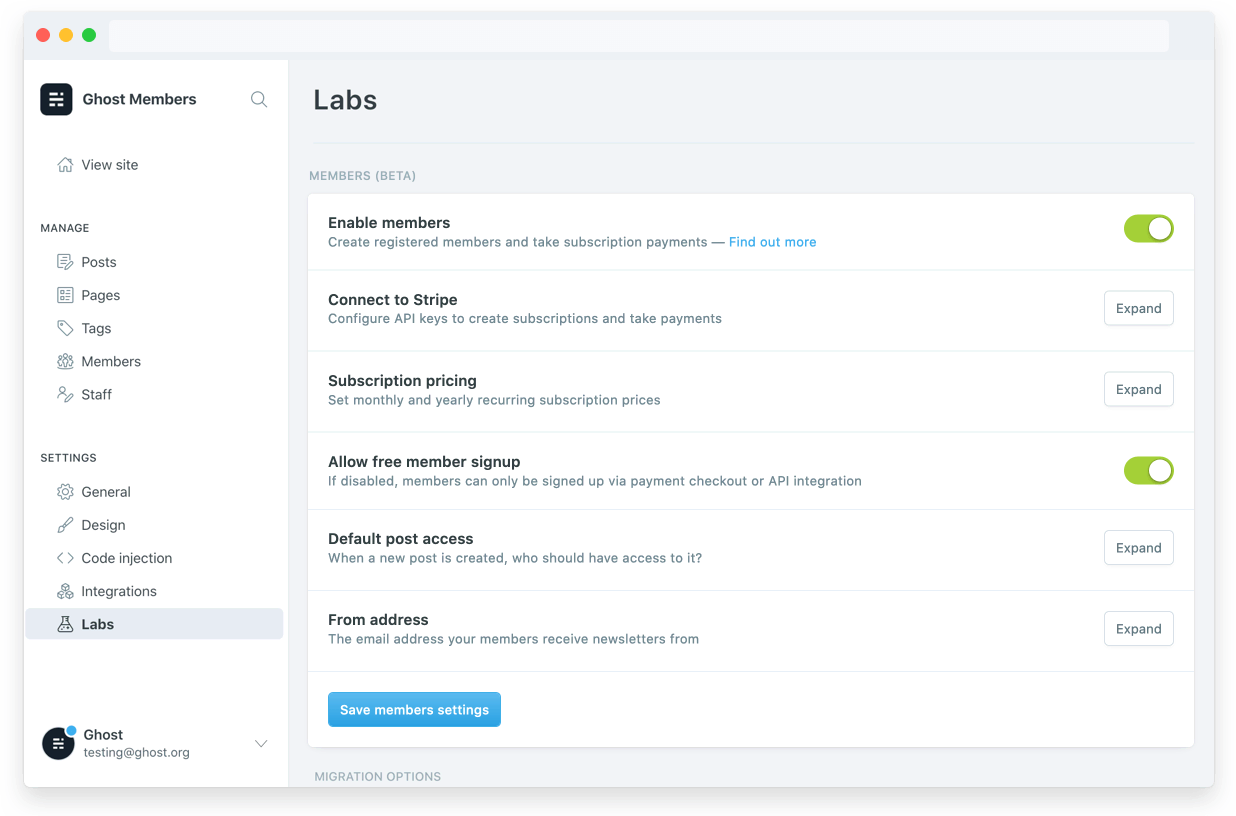
Task: Open the Ghost account chevron dropdown
Action: [261, 743]
